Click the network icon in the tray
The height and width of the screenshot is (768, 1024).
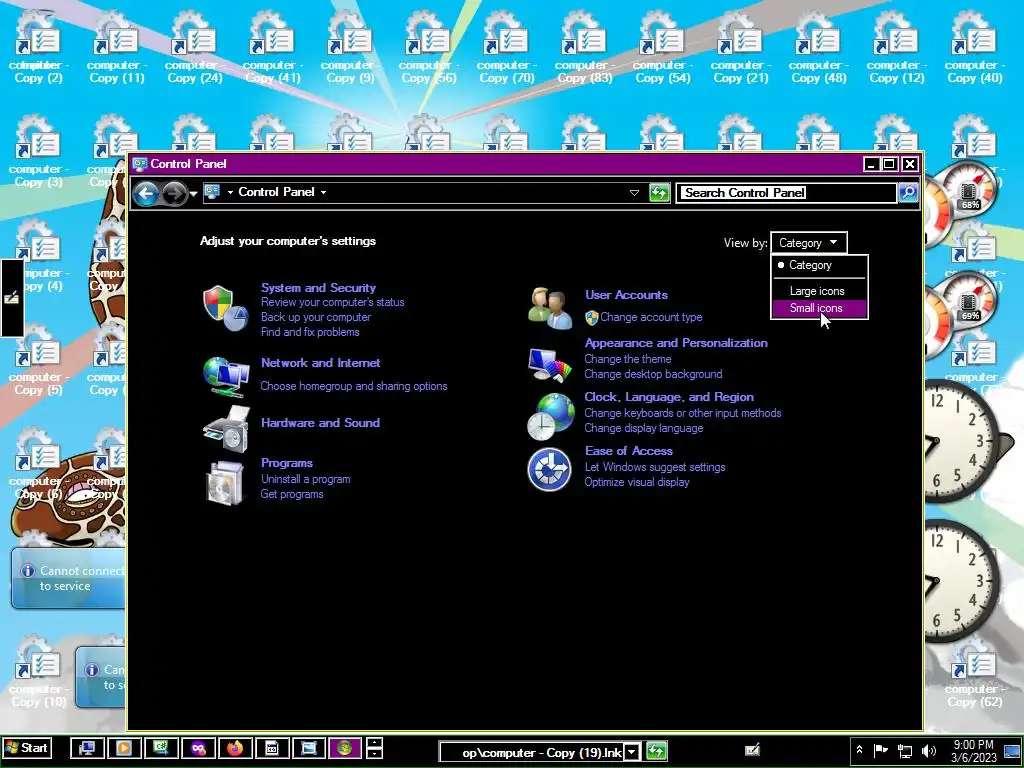[x=904, y=751]
